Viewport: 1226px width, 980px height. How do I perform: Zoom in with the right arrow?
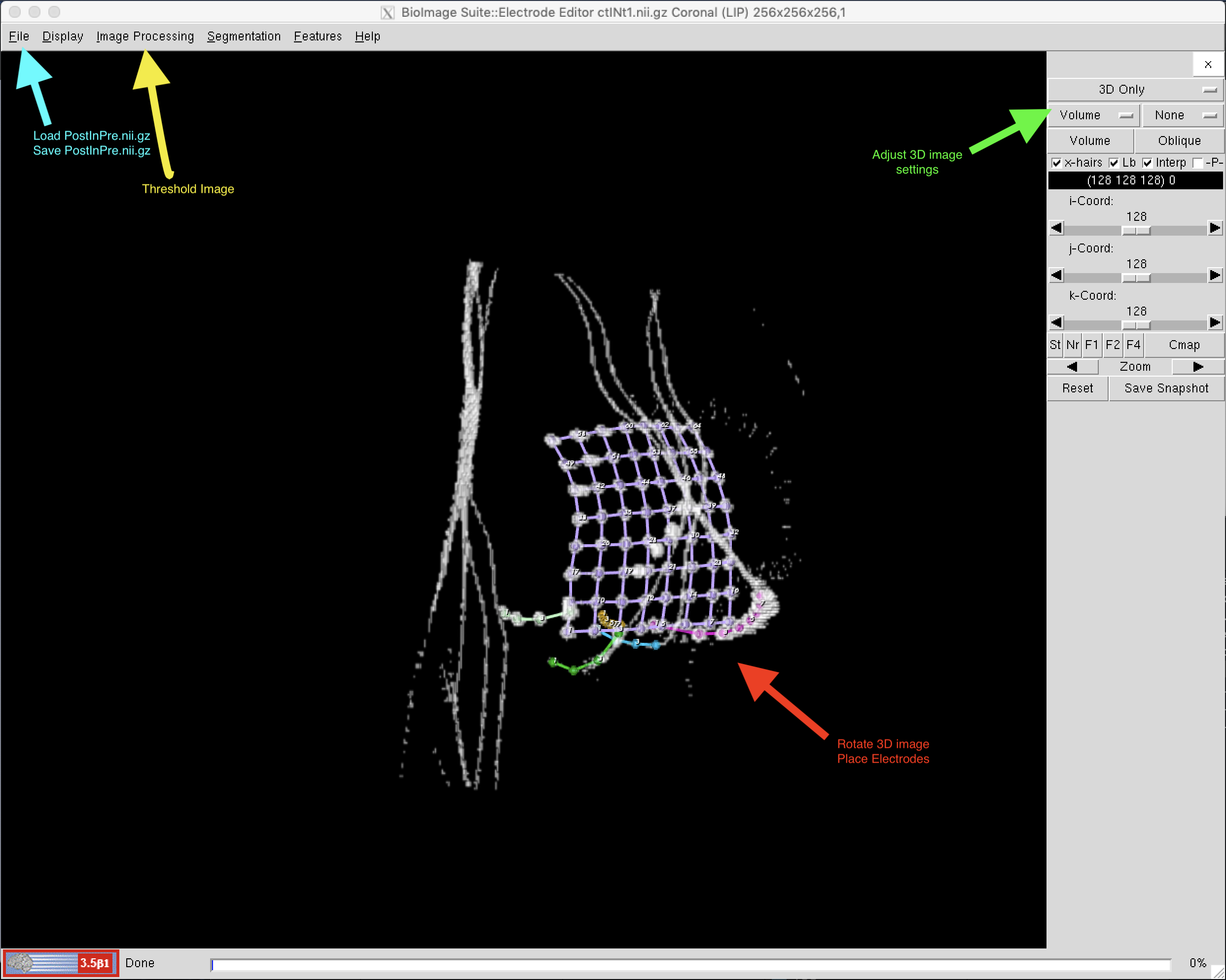[1197, 367]
